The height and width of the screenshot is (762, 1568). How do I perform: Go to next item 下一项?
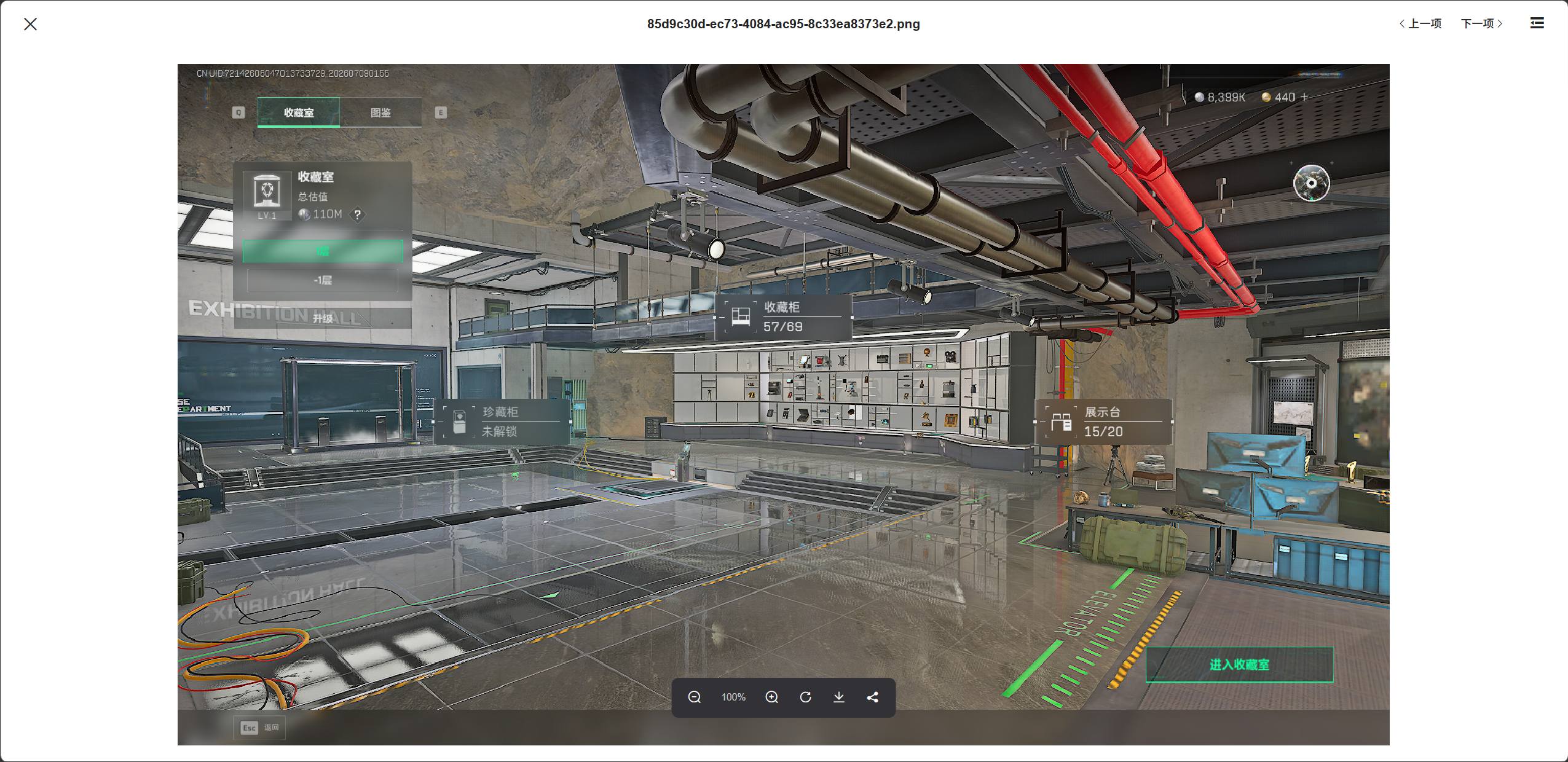1482,23
